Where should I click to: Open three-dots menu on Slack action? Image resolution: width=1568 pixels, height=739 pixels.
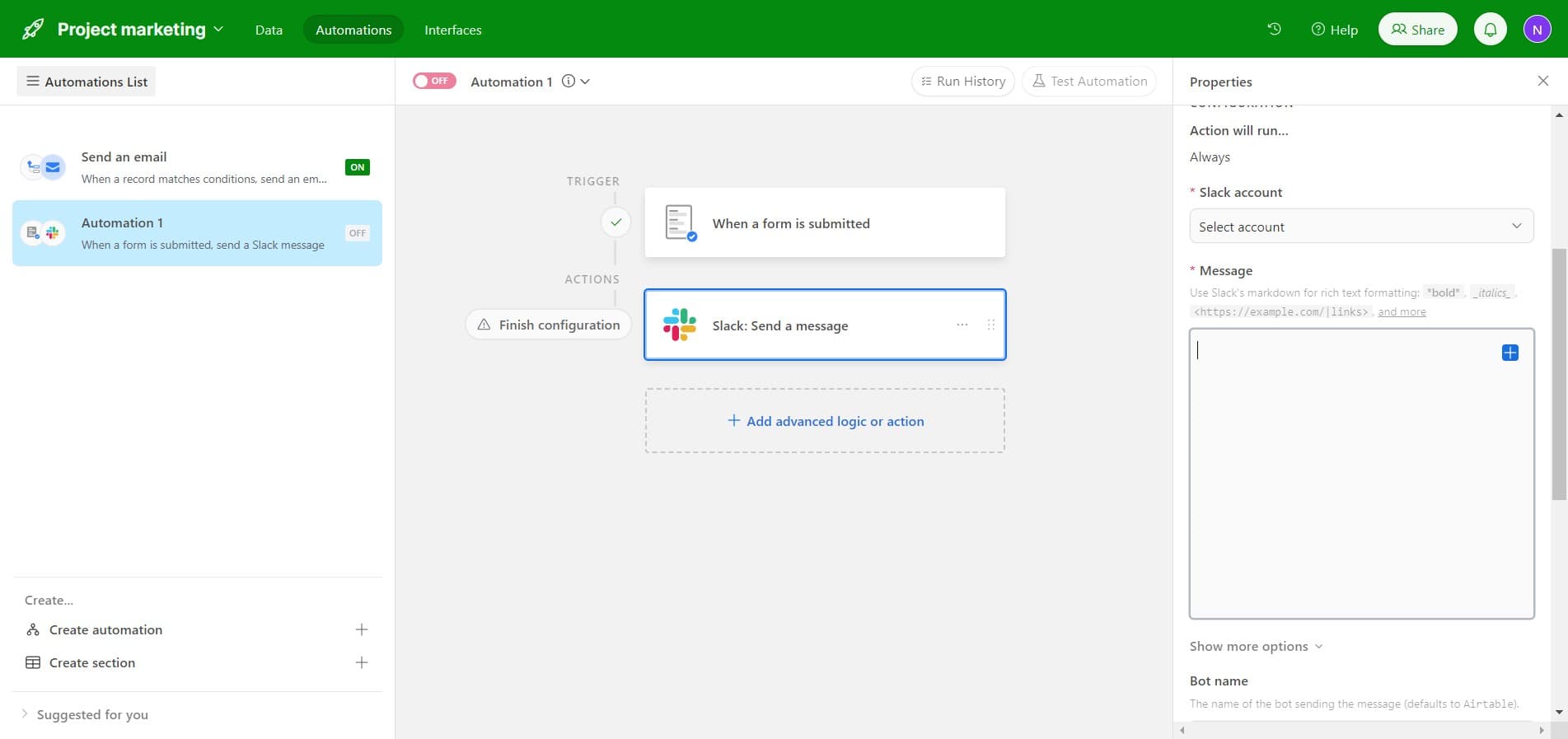tap(962, 325)
